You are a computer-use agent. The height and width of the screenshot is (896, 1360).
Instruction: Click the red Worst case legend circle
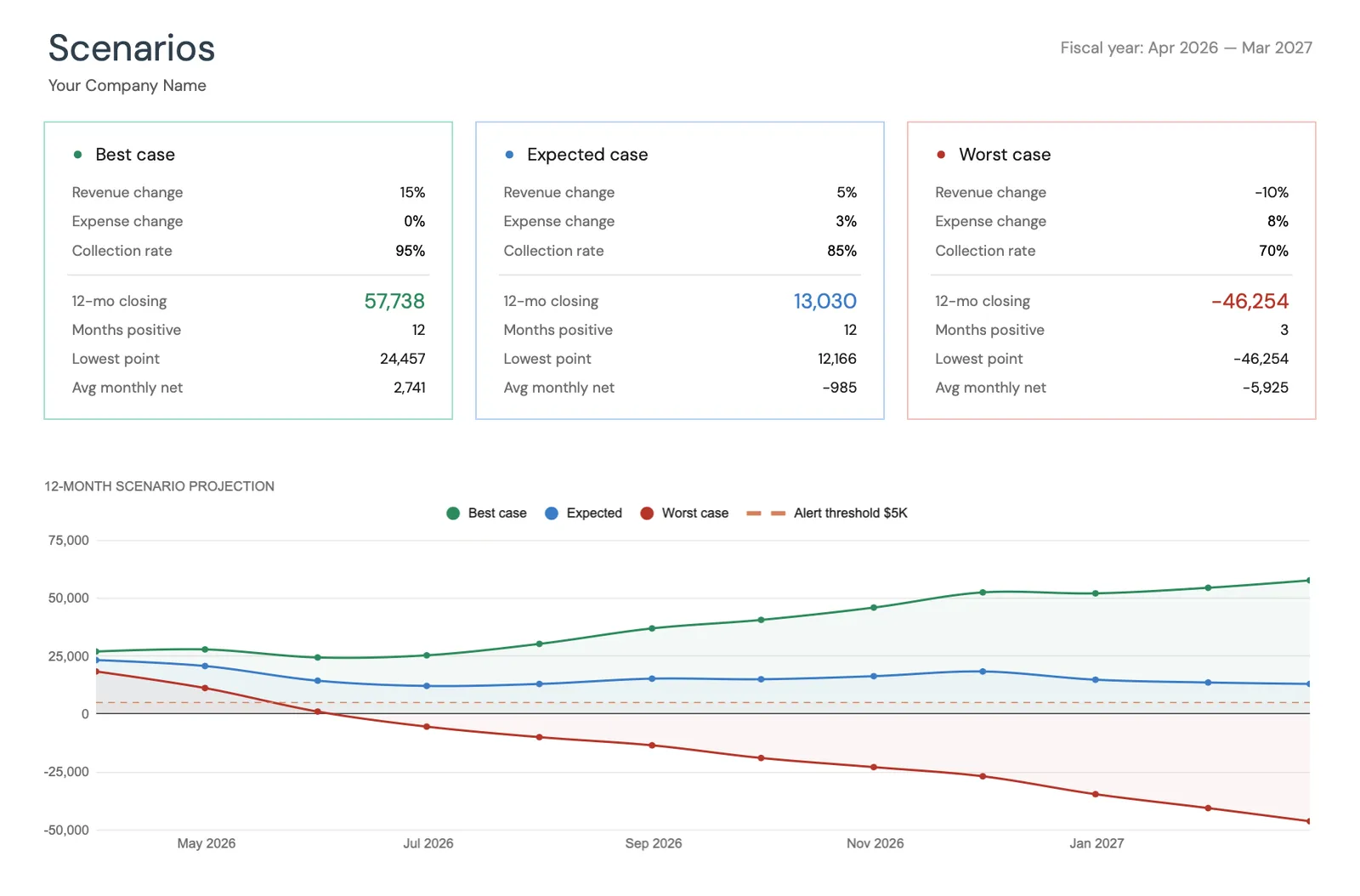coord(647,513)
